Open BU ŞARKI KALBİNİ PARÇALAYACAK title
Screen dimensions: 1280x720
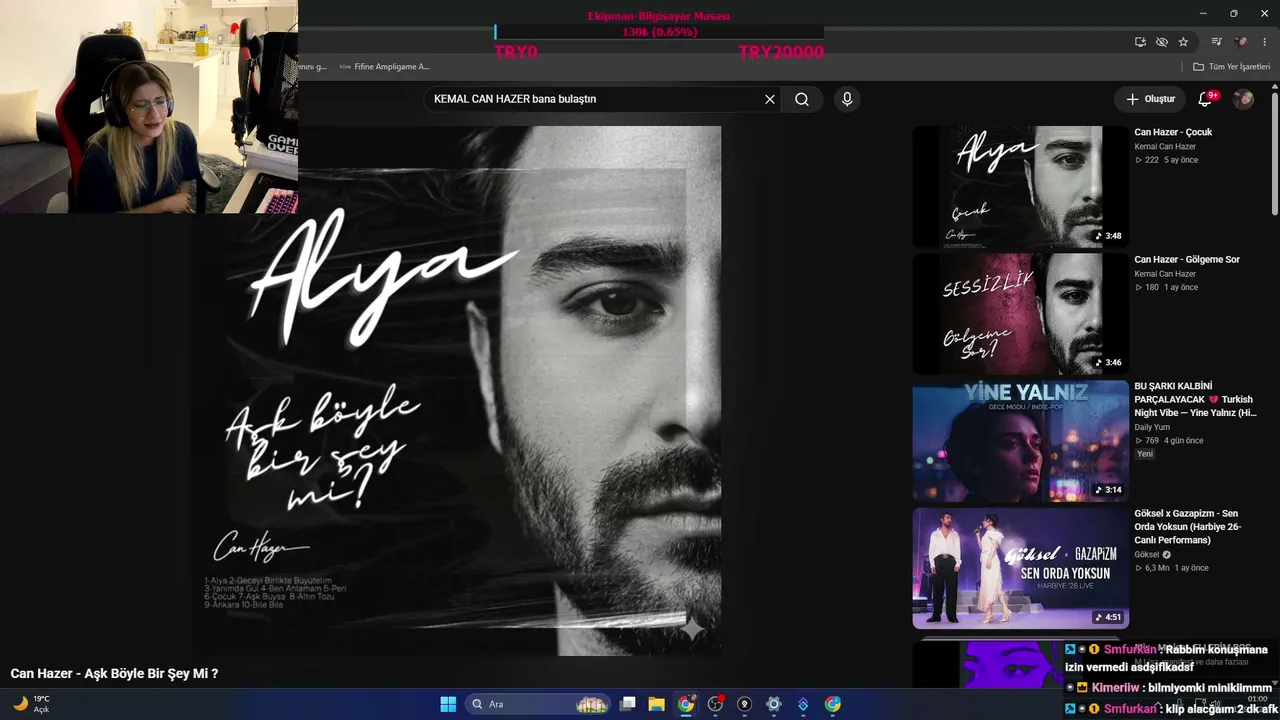click(x=1195, y=399)
